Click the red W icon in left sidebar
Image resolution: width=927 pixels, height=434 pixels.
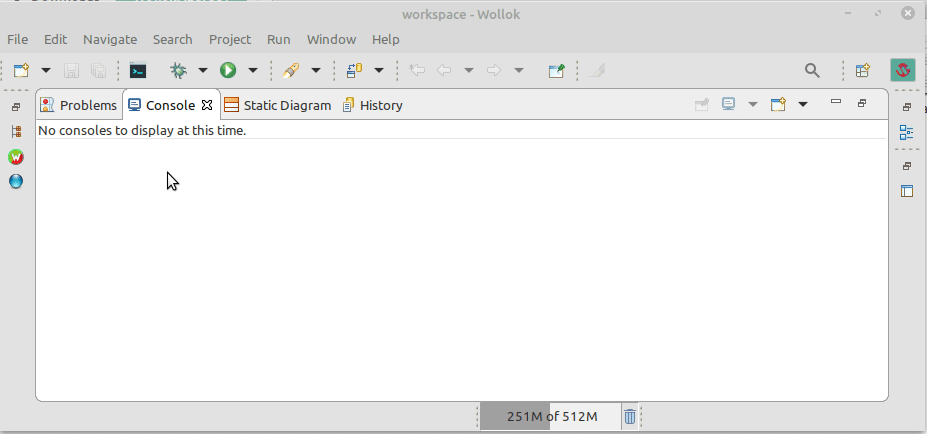(x=16, y=157)
